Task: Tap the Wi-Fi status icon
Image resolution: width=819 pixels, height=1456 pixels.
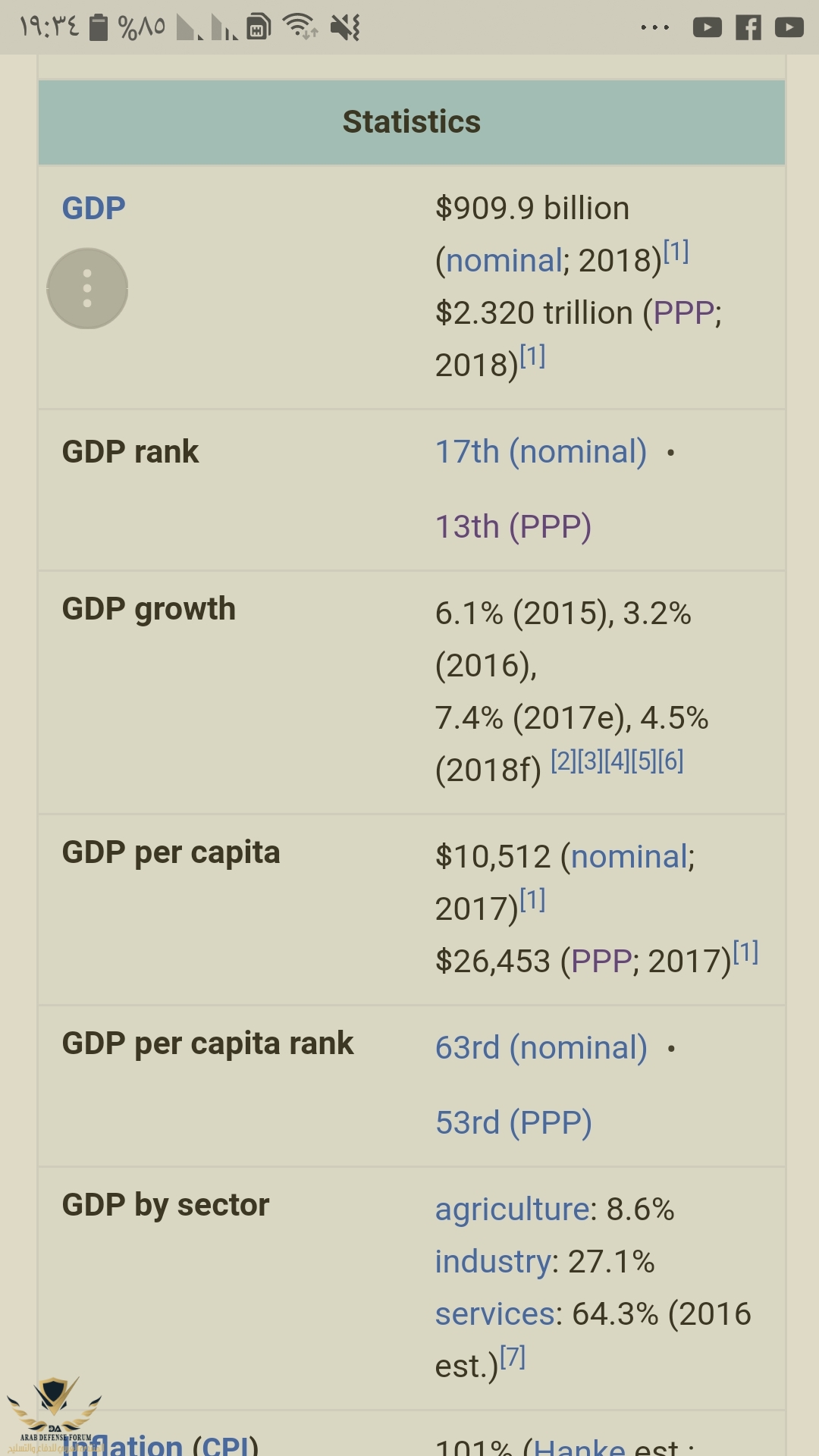Action: tap(300, 27)
